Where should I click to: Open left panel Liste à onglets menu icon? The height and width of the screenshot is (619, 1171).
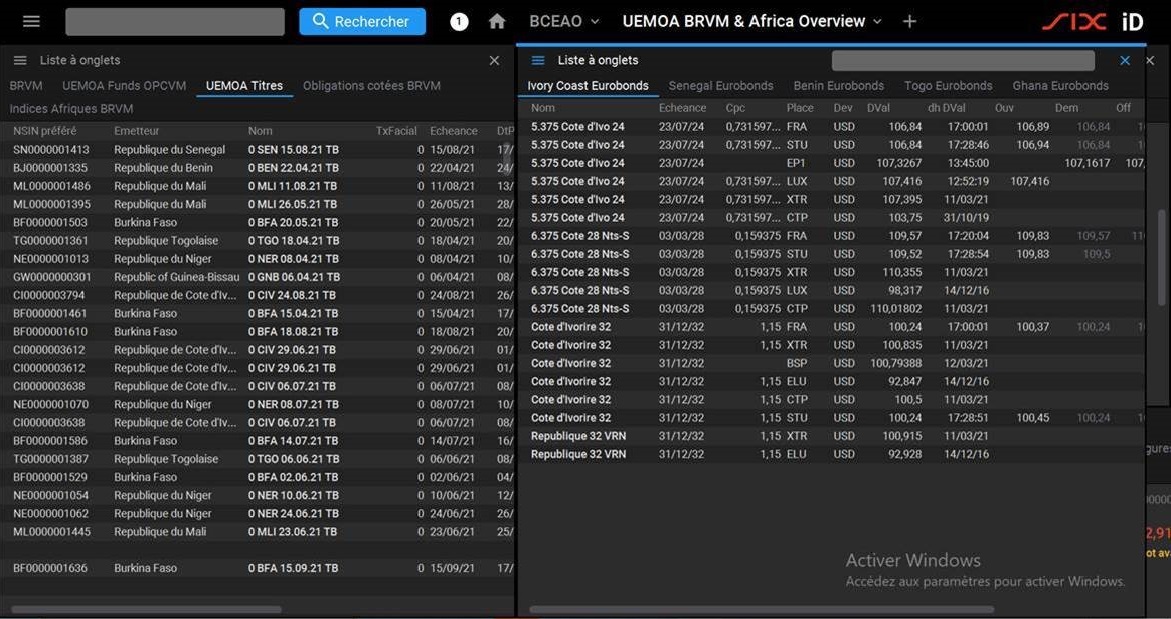tap(20, 60)
